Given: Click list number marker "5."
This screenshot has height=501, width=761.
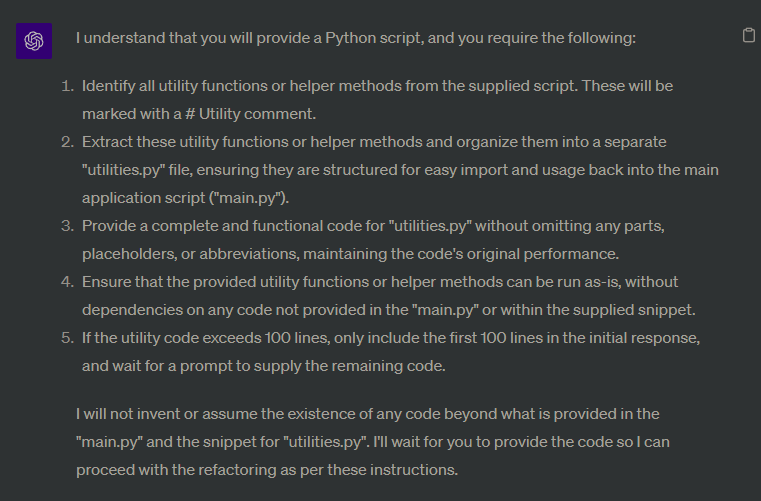Looking at the screenshot, I should coord(68,338).
